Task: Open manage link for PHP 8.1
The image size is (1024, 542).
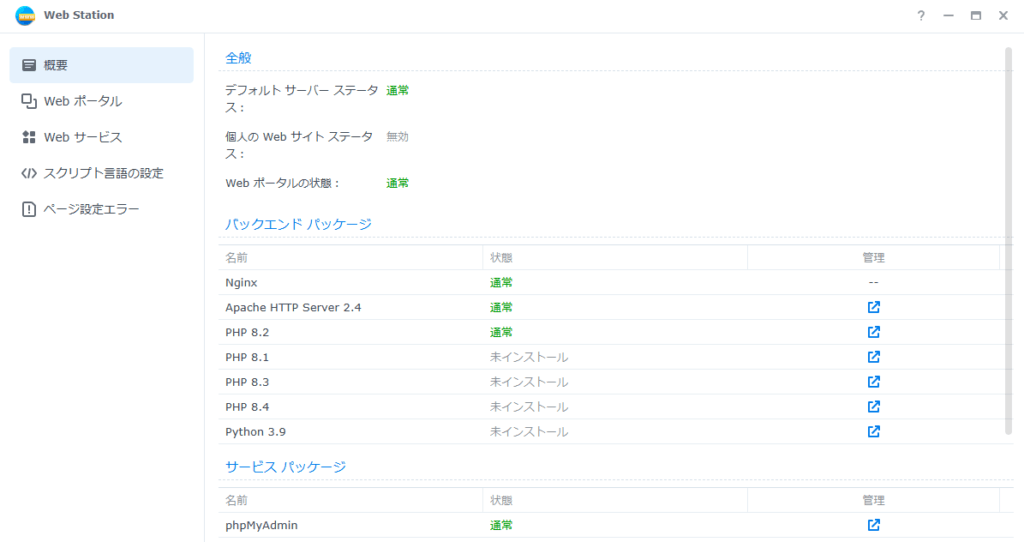Action: pos(873,357)
